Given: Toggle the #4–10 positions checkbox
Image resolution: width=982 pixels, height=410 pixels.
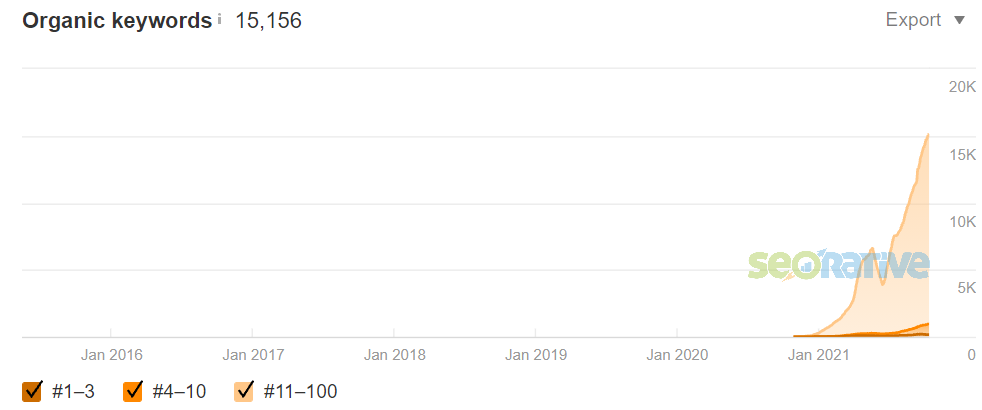Looking at the screenshot, I should coord(133,391).
